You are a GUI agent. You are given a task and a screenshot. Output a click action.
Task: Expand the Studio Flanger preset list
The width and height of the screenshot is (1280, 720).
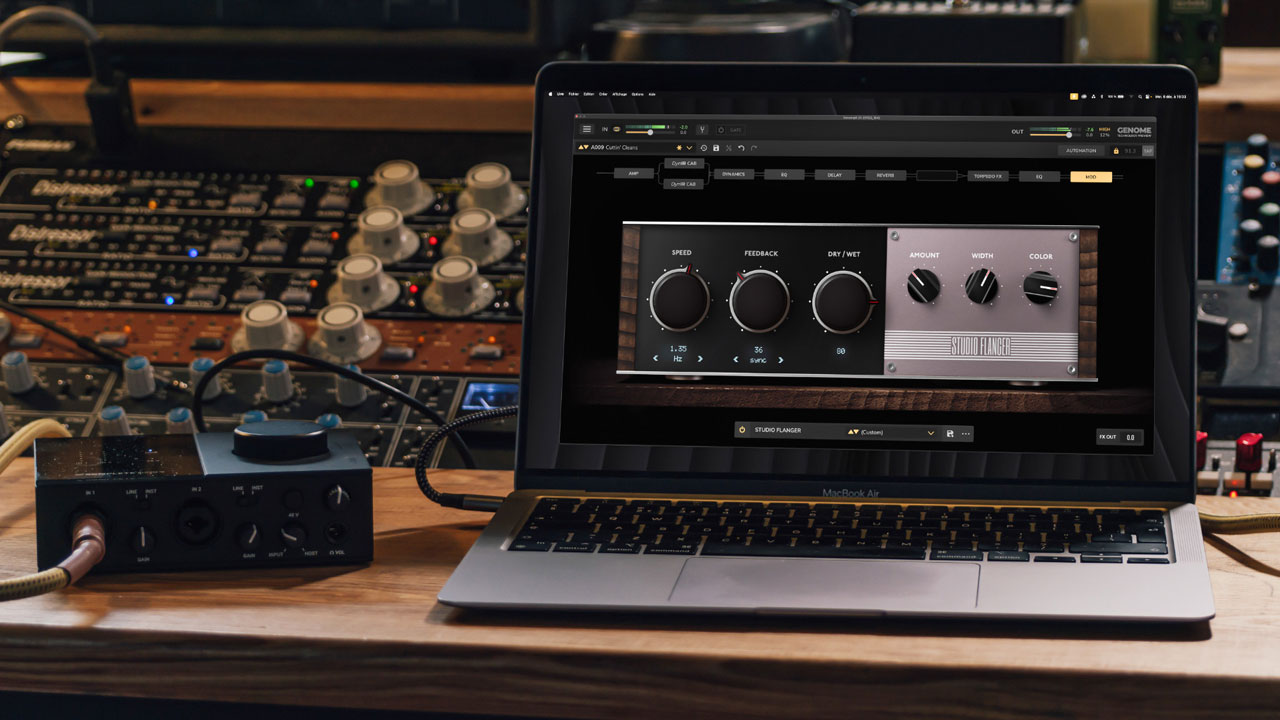pyautogui.click(x=931, y=433)
